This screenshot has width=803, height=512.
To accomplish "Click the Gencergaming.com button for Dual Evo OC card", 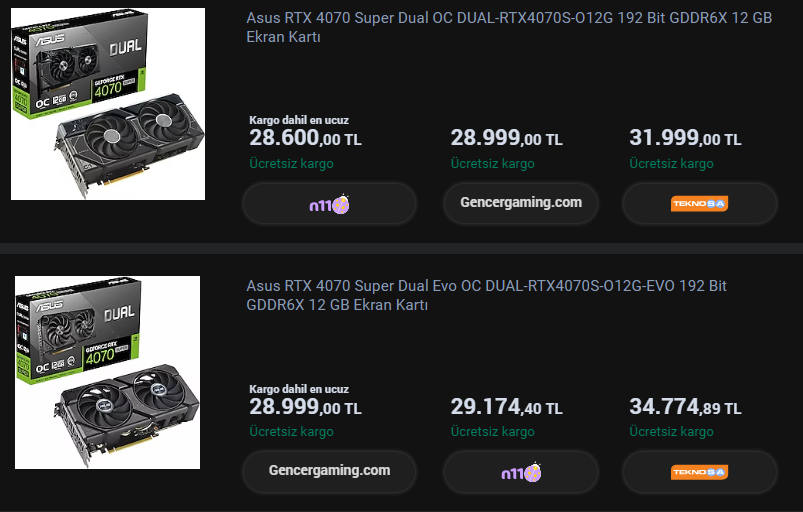I will (x=329, y=470).
